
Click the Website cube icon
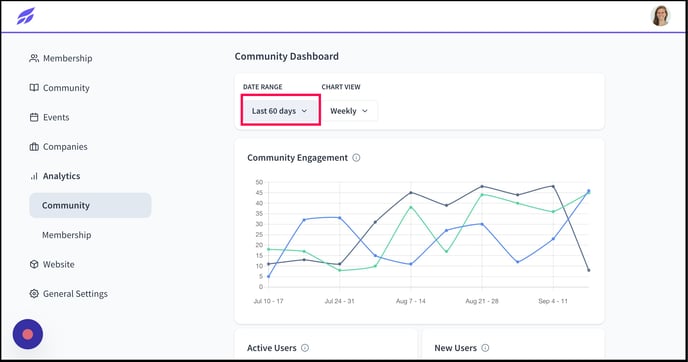pos(34,264)
